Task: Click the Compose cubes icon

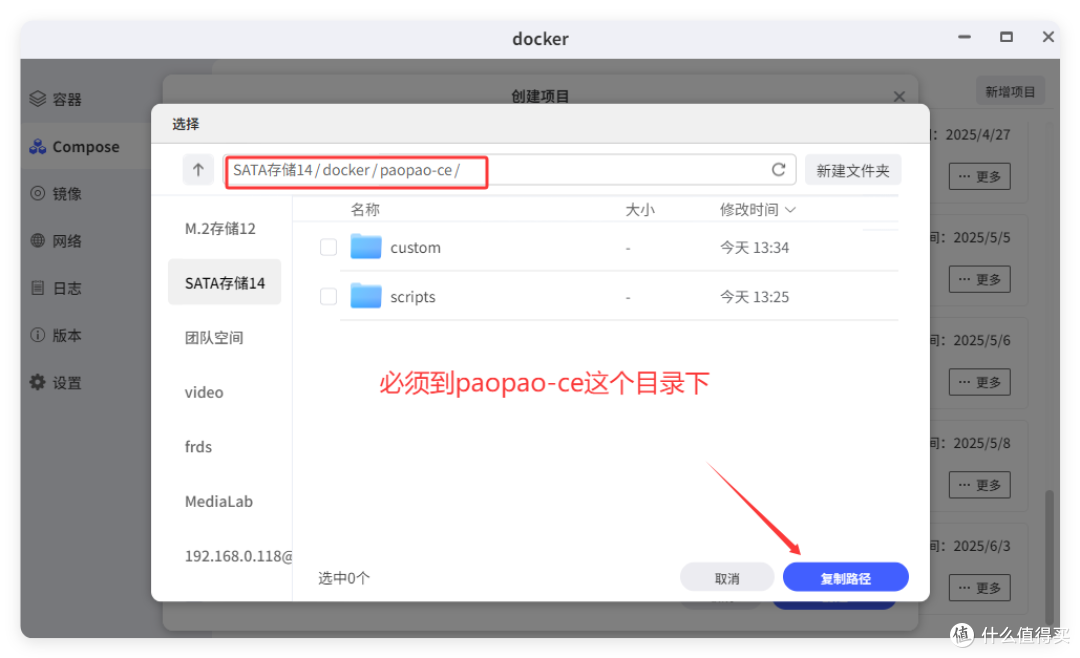Action: pos(38,147)
